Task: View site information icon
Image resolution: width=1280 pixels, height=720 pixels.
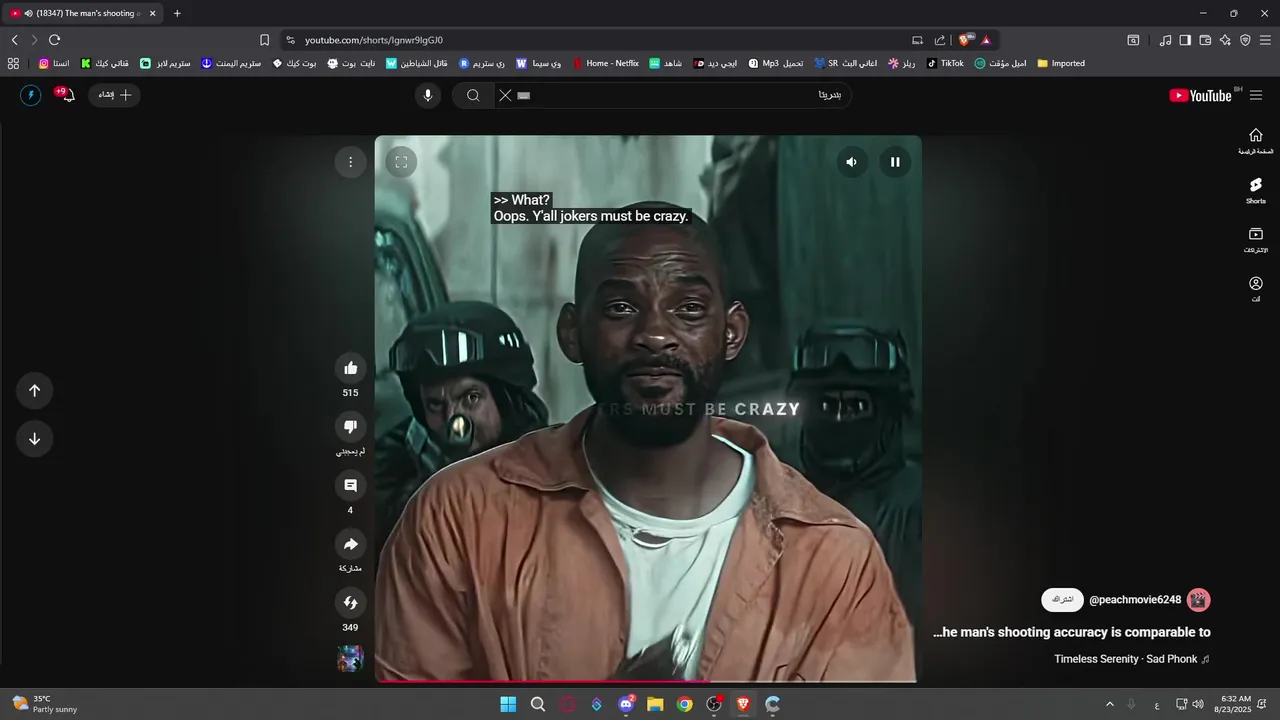Action: click(x=290, y=40)
